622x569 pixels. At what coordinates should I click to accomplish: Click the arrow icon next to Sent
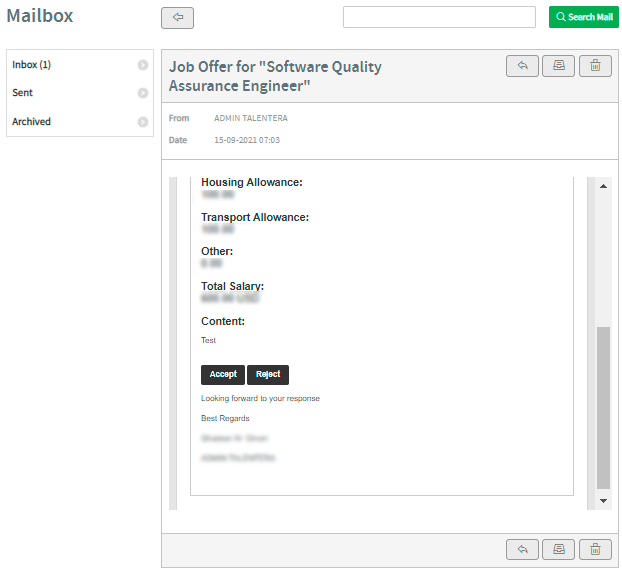[x=143, y=93]
